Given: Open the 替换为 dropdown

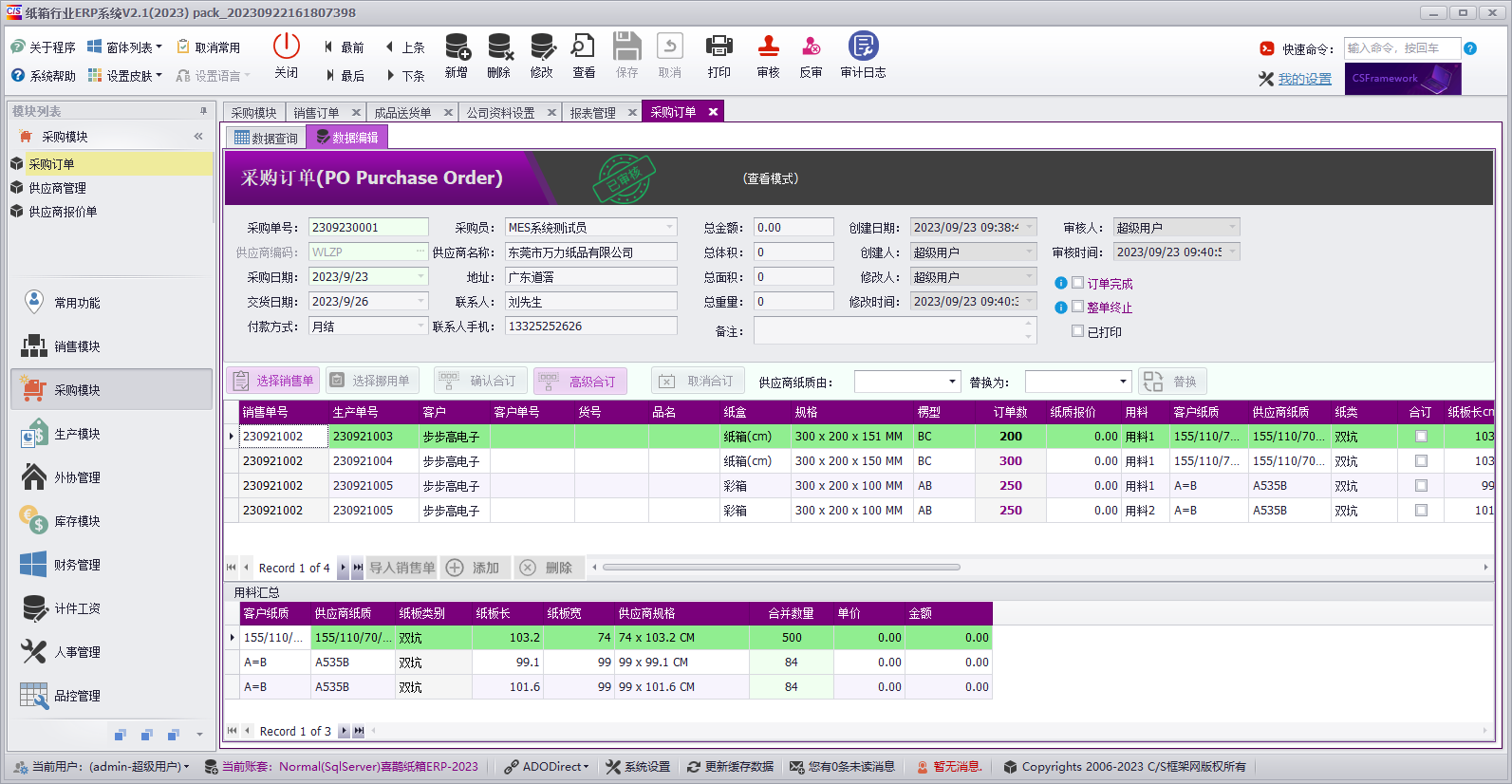Looking at the screenshot, I should (1078, 382).
